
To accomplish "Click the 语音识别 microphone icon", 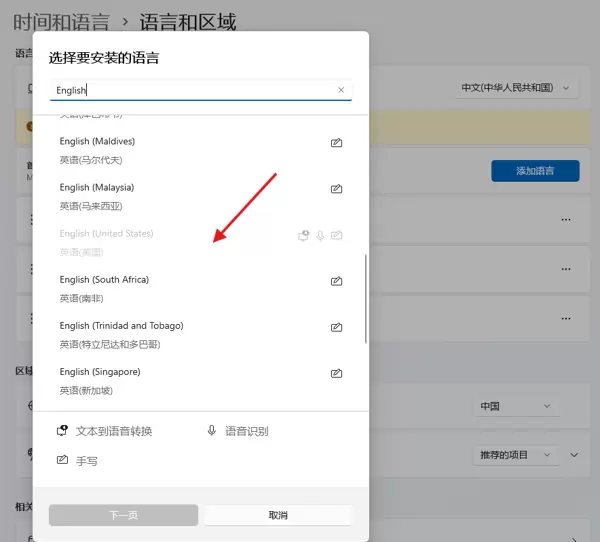I will coord(212,431).
